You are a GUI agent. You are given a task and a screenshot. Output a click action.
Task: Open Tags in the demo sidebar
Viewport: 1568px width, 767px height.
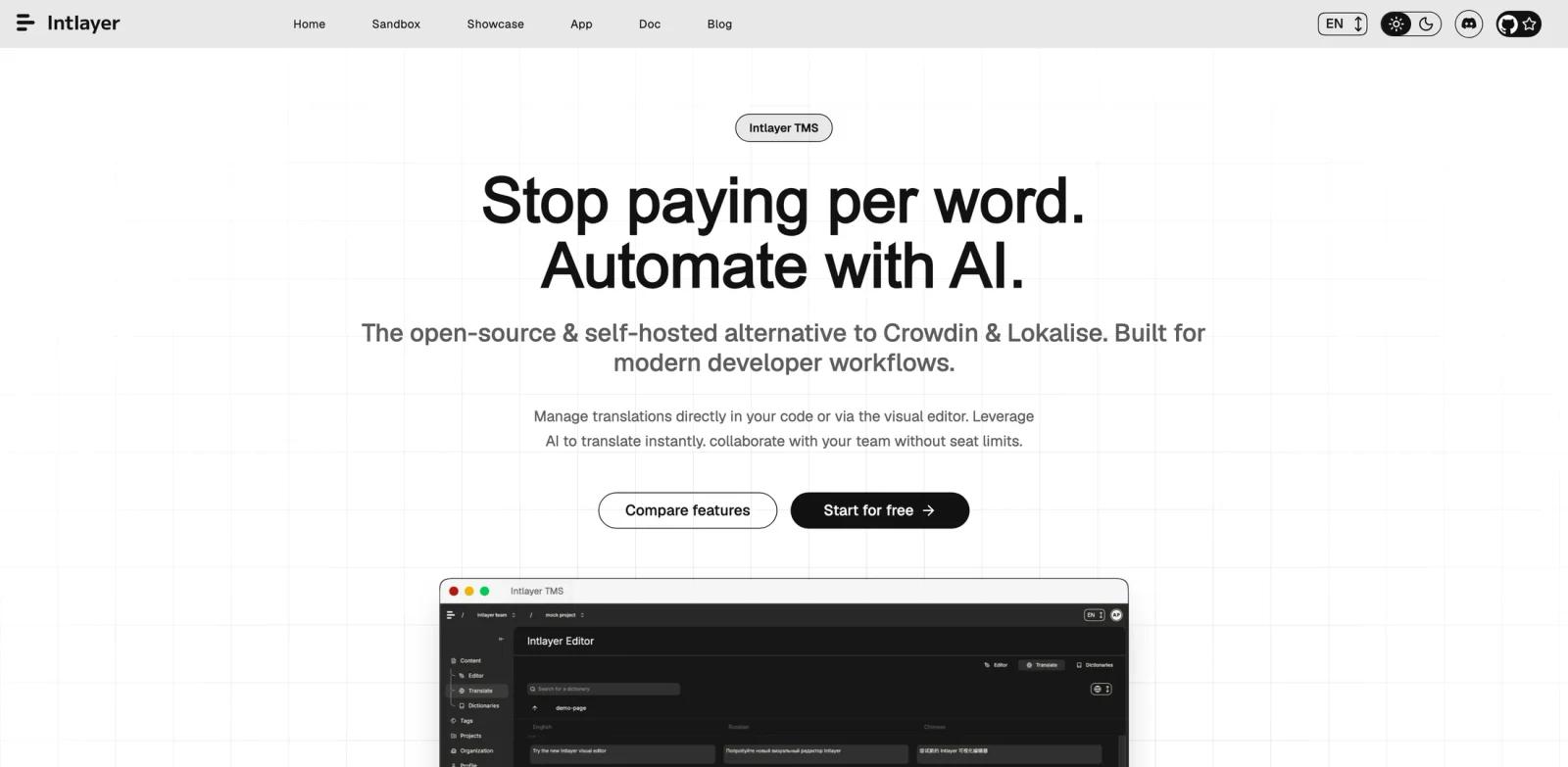click(462, 721)
